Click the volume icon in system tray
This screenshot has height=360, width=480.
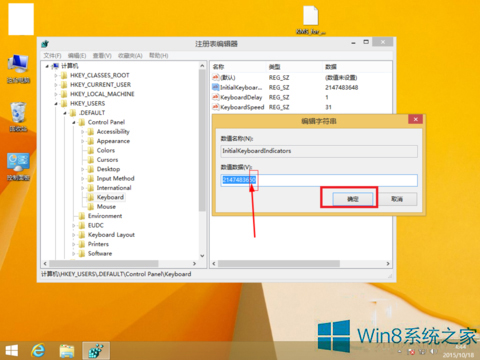(433, 352)
